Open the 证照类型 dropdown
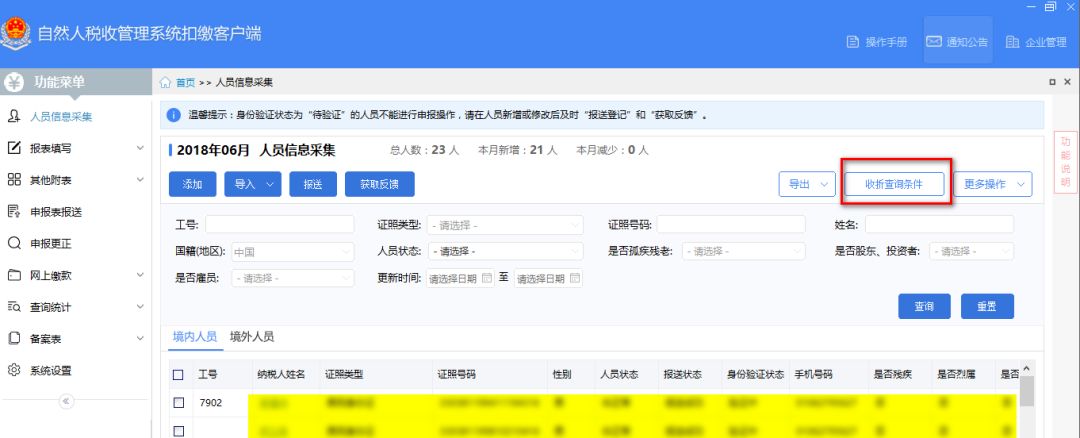Viewport: 1080px width, 438px height. coord(505,225)
